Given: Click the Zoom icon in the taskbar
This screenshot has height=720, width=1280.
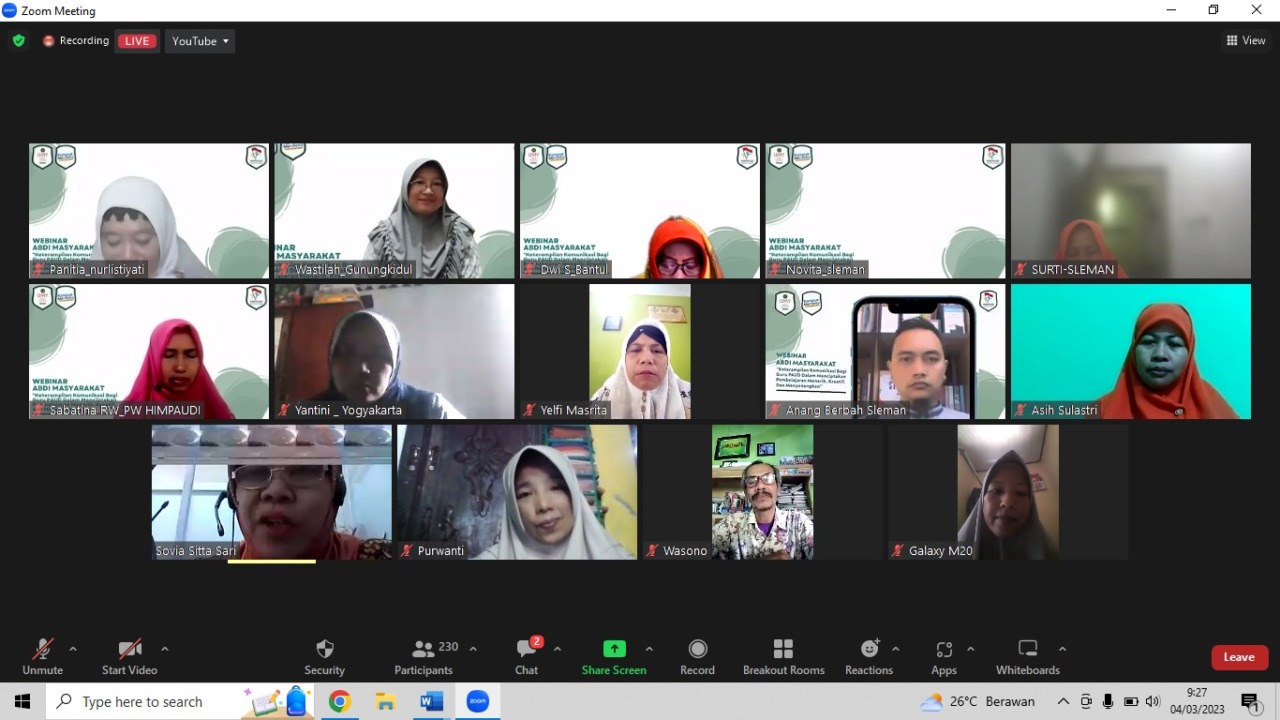Looking at the screenshot, I should [478, 702].
